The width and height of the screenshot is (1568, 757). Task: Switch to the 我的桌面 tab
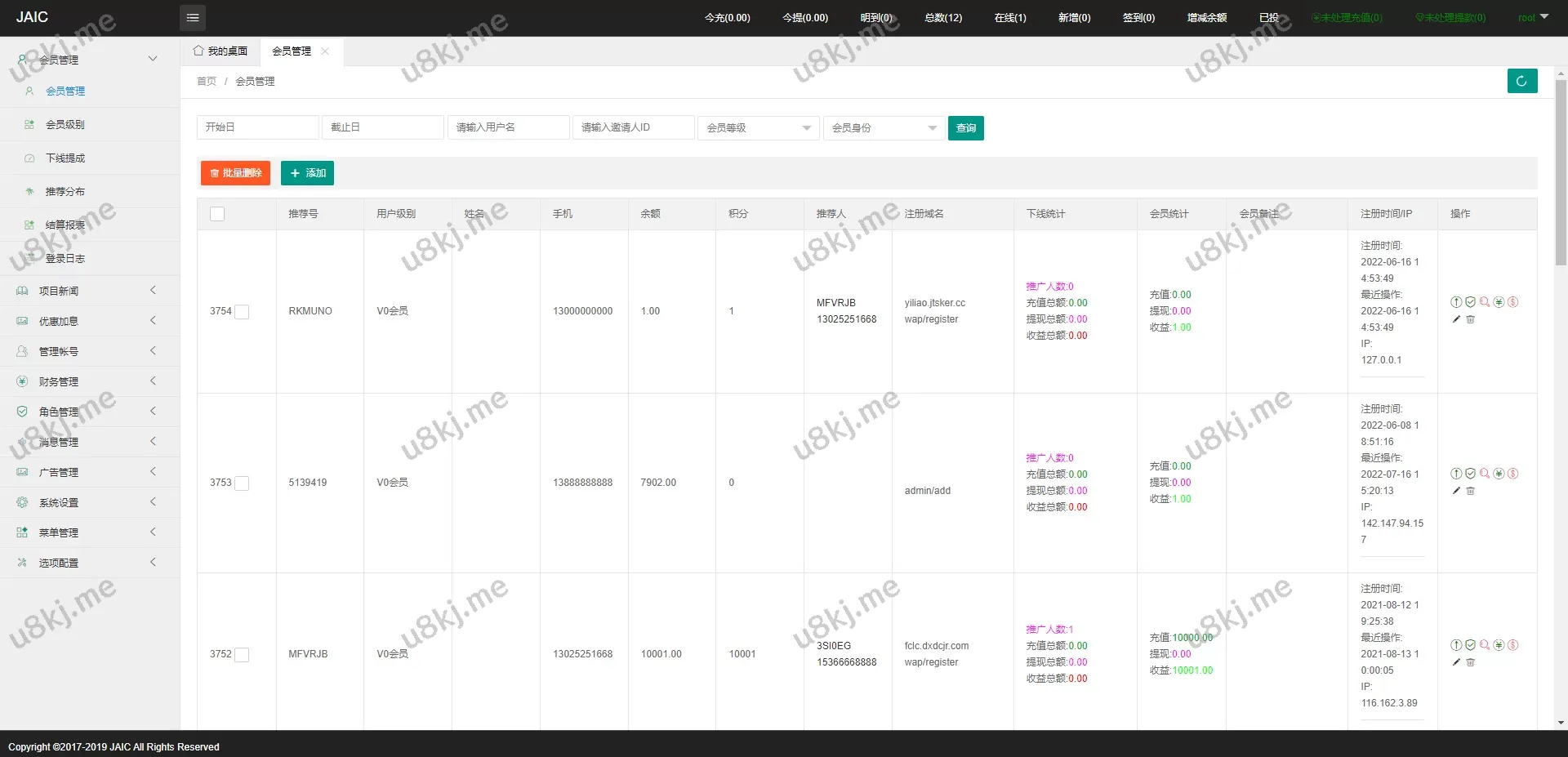(220, 51)
